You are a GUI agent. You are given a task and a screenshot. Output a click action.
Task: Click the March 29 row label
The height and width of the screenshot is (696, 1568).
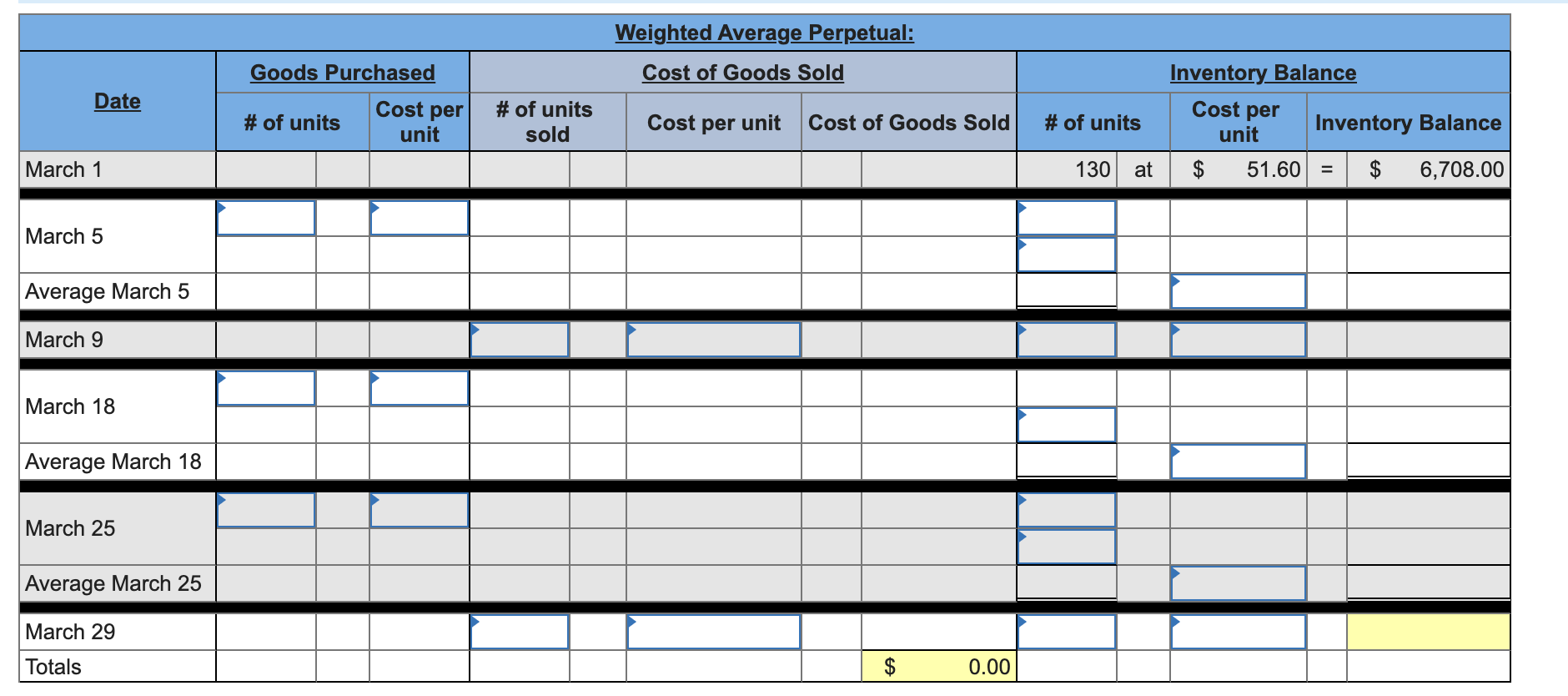pos(70,632)
